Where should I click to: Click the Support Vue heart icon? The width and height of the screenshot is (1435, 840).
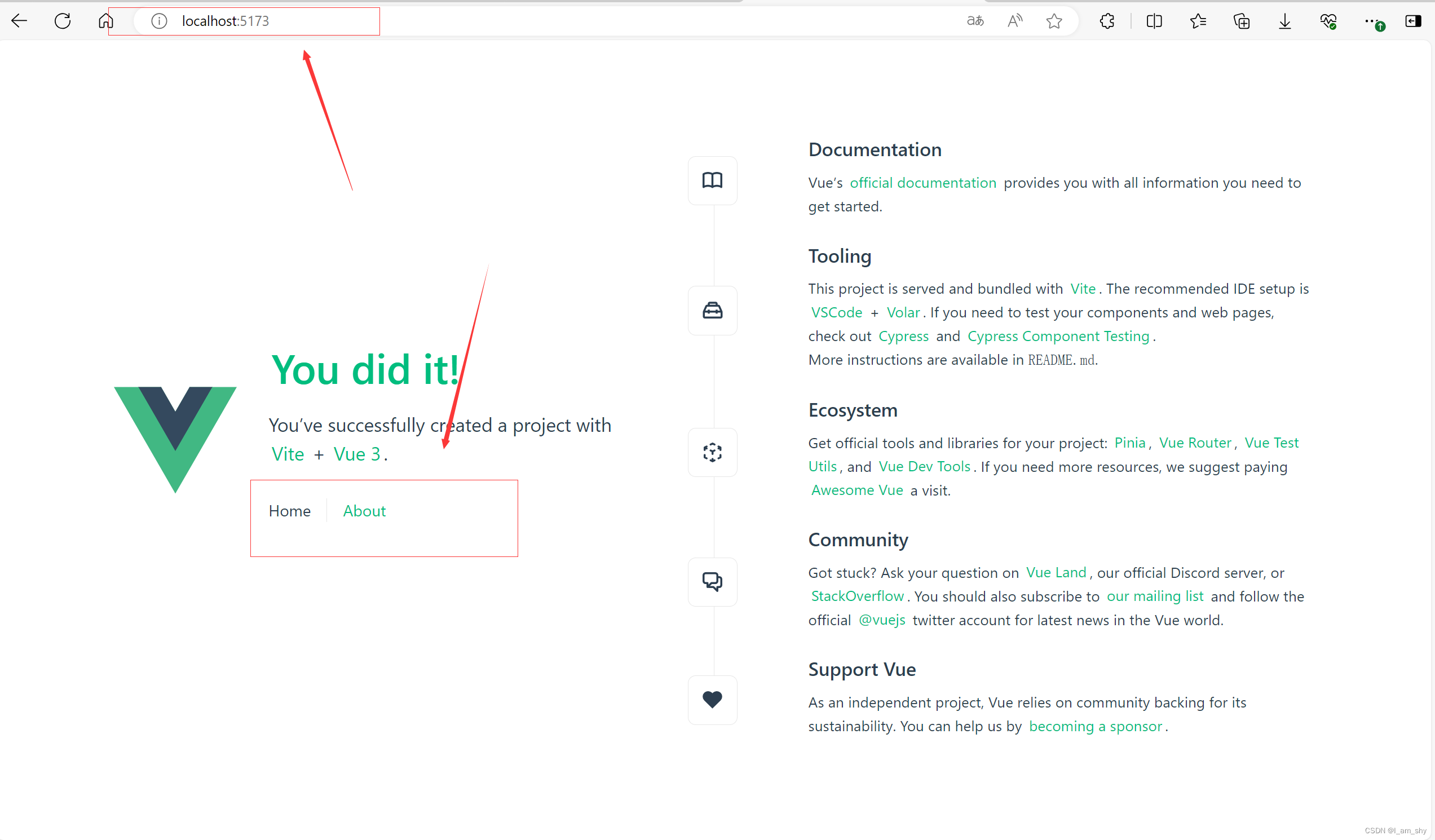712,700
